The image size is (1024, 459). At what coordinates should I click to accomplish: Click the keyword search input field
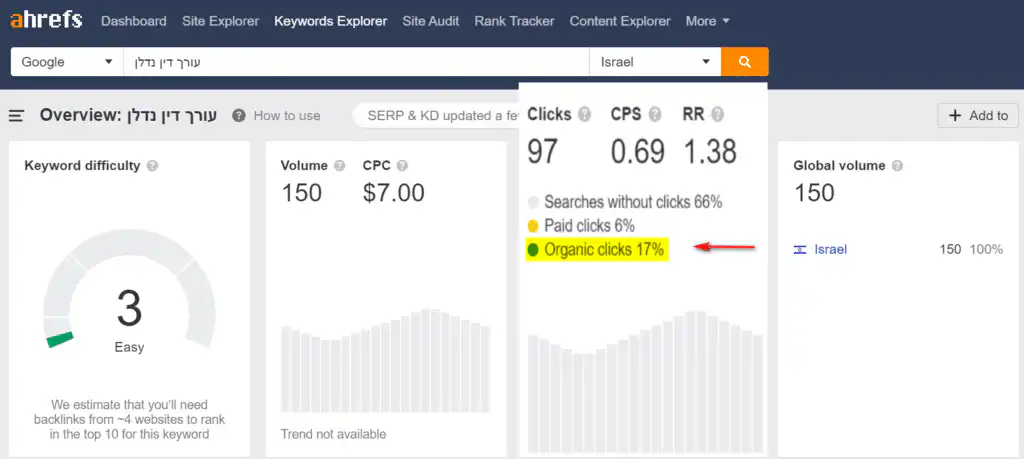[x=355, y=62]
